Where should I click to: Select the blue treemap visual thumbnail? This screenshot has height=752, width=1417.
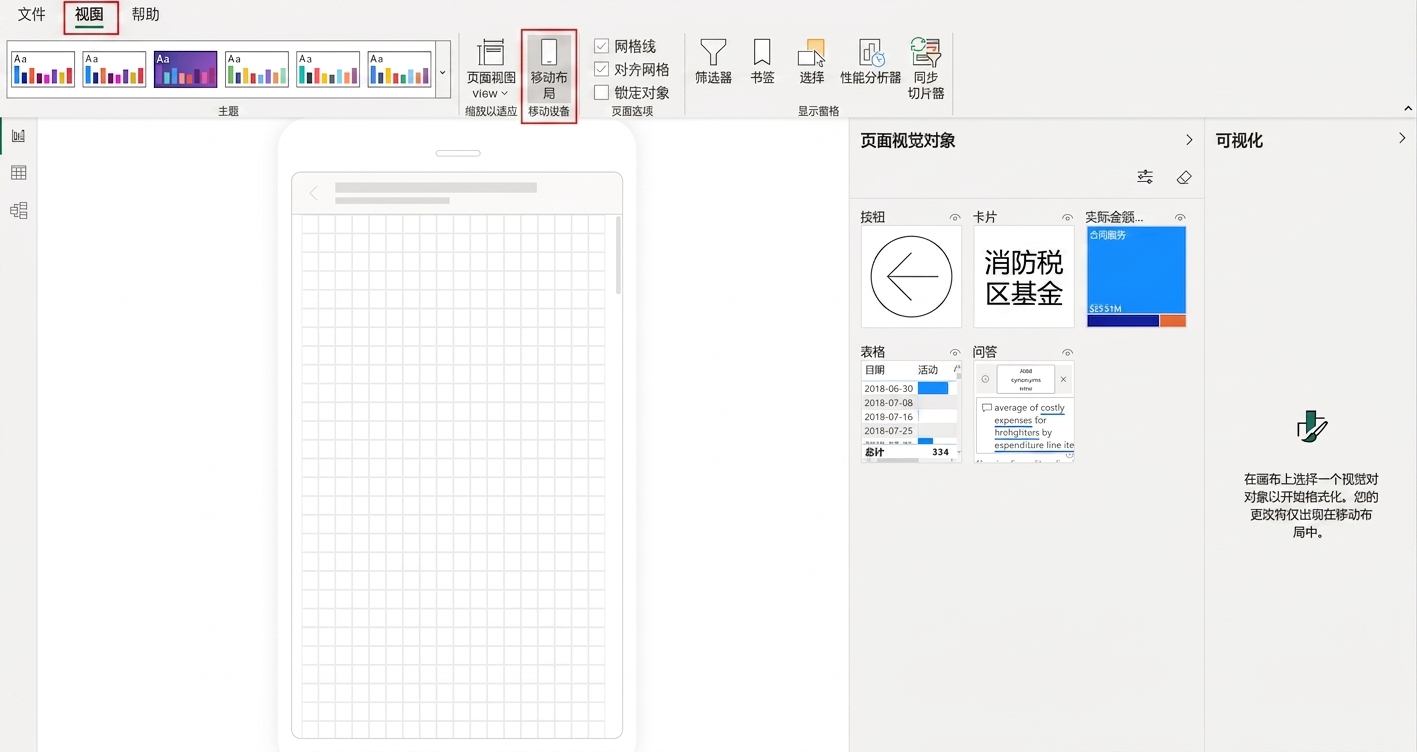pyautogui.click(x=1136, y=276)
